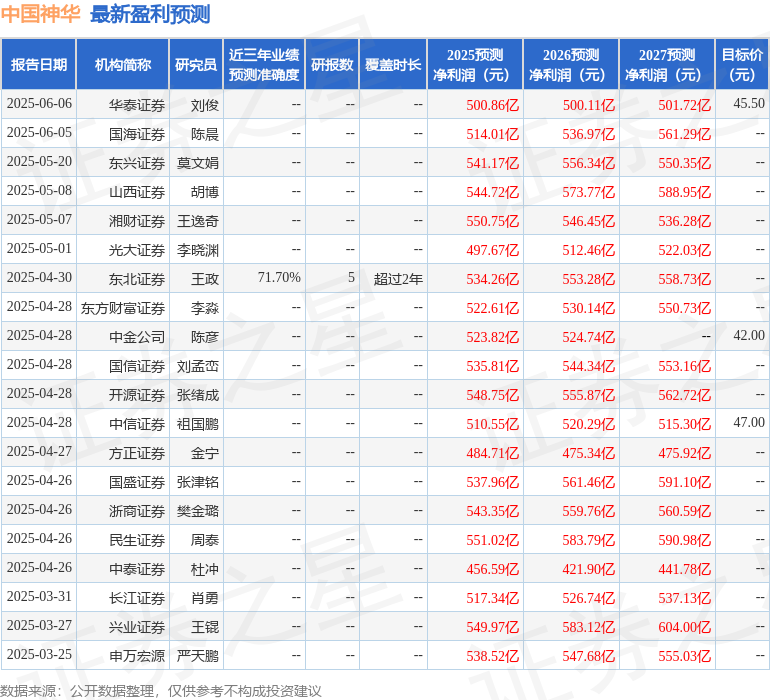Screen dimensions: 770x700
Task: Click the 近三年业绩预测准确度 column header
Action: click(x=264, y=65)
